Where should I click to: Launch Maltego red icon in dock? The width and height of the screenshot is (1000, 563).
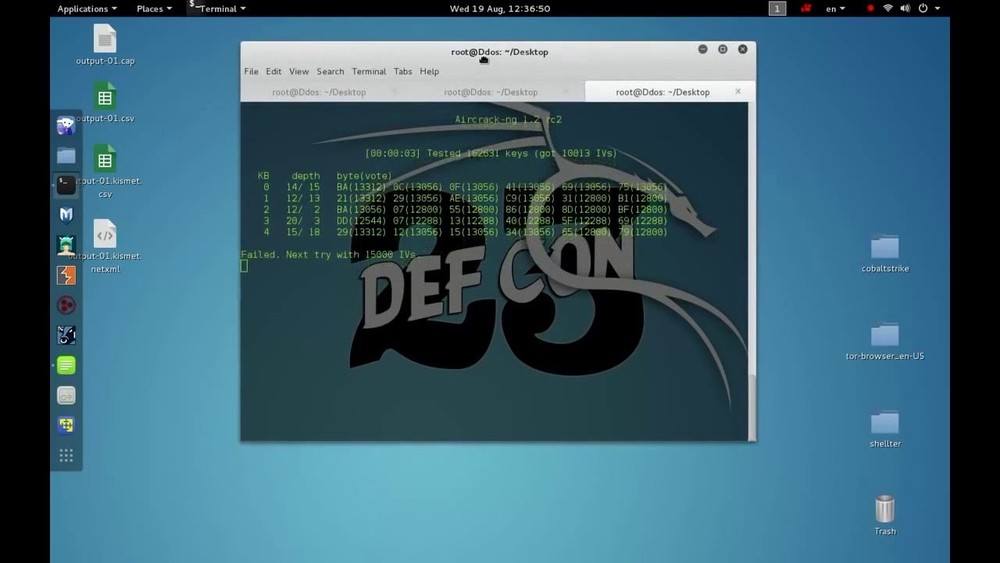(66, 305)
